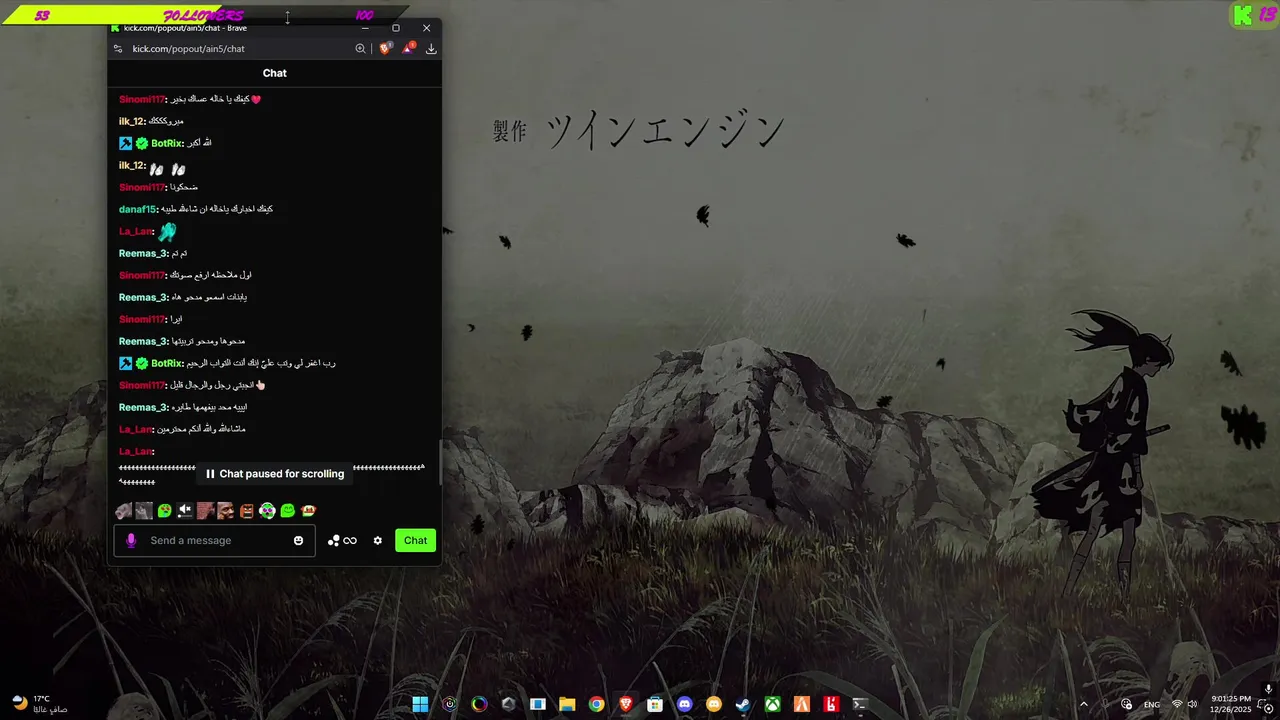Open Brave browser taskbar icon

626,704
